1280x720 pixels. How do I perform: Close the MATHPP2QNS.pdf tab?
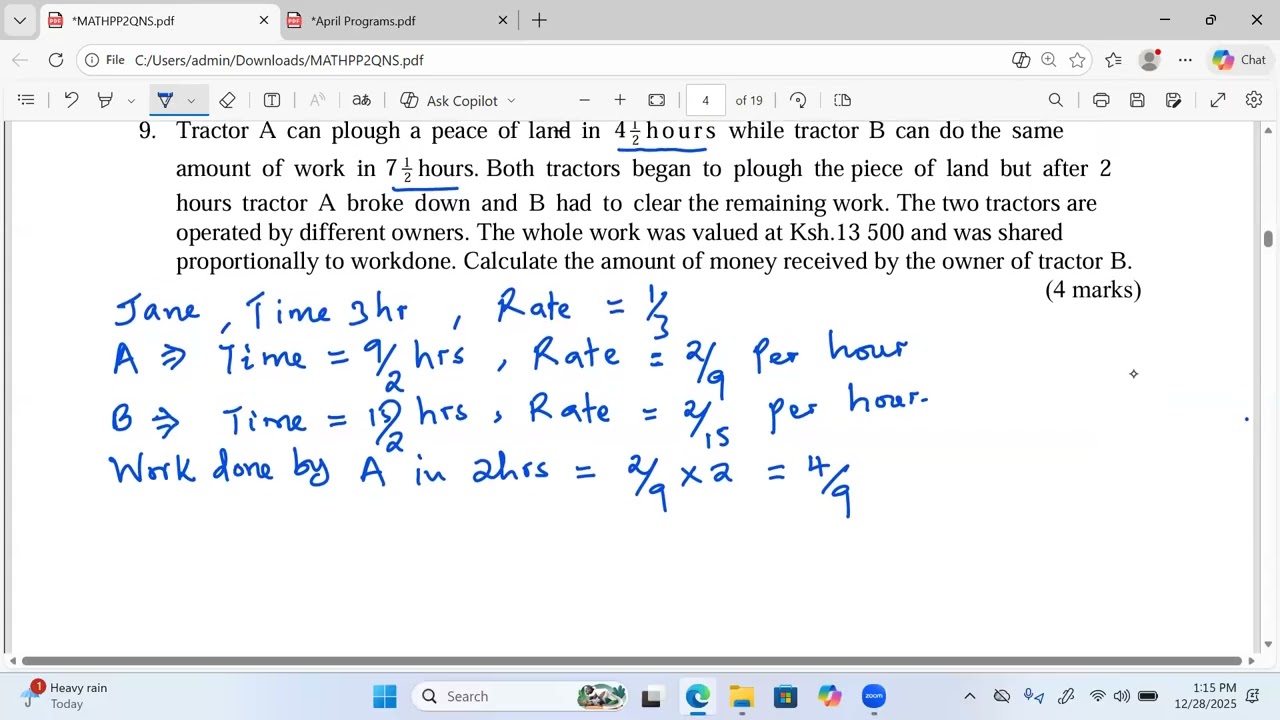264,20
